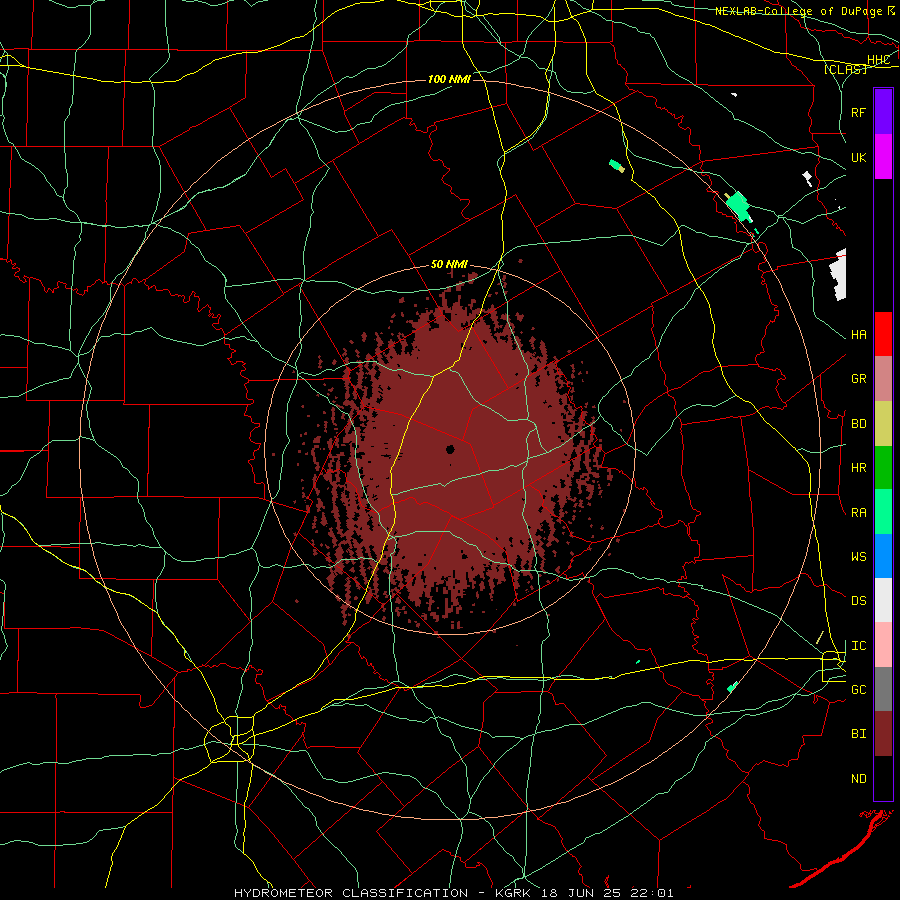Viewport: 900px width, 900px height.
Task: Click the magenta UK legend color swatch
Action: coord(883,157)
